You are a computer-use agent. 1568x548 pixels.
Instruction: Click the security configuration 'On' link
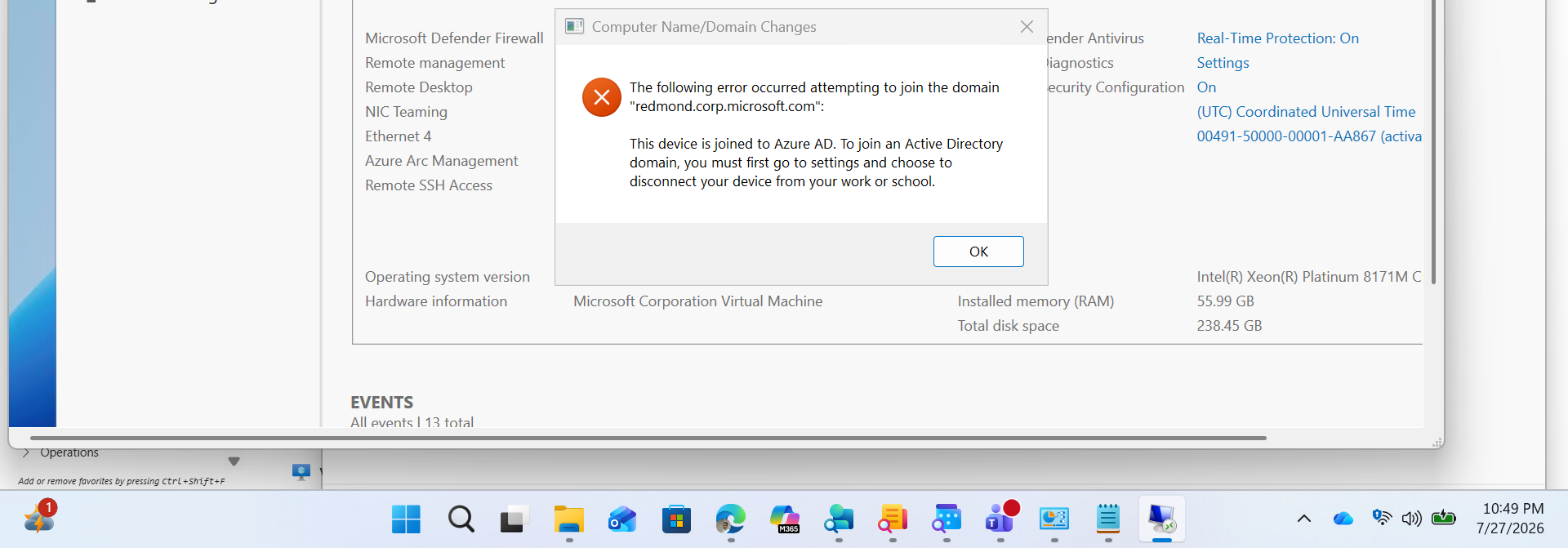click(1206, 87)
